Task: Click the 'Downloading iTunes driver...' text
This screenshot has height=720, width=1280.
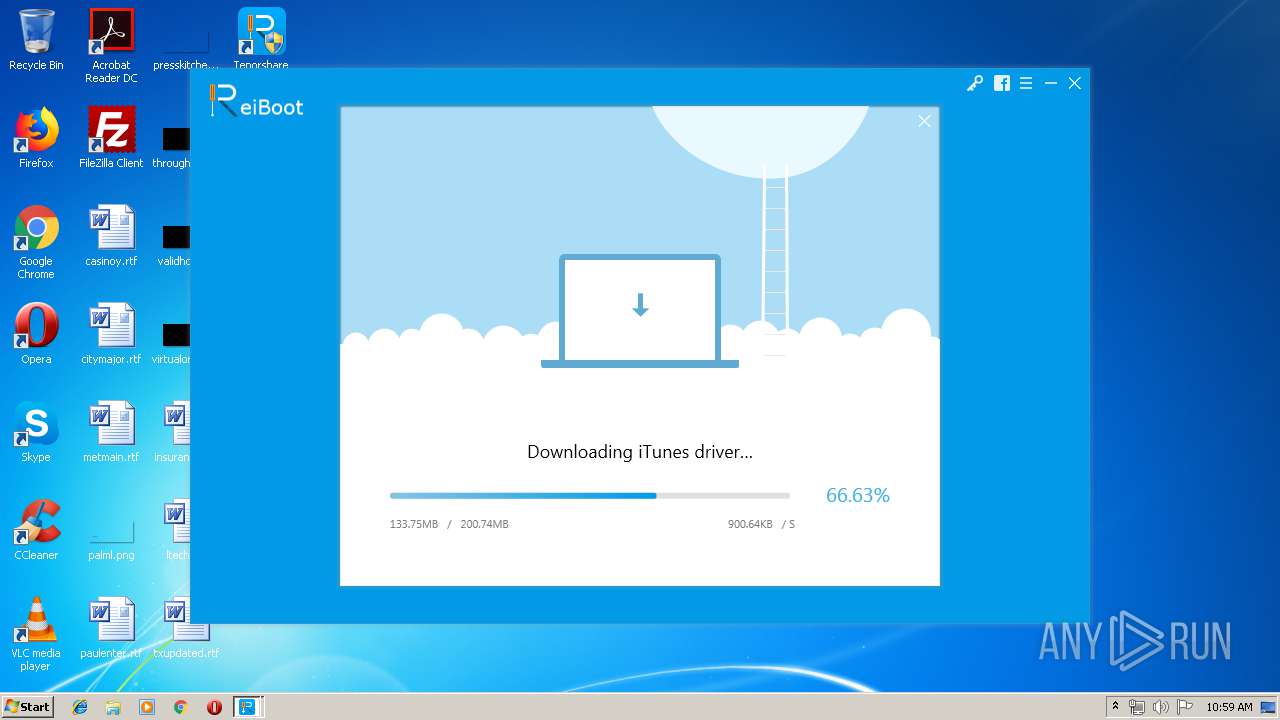Action: coord(640,452)
